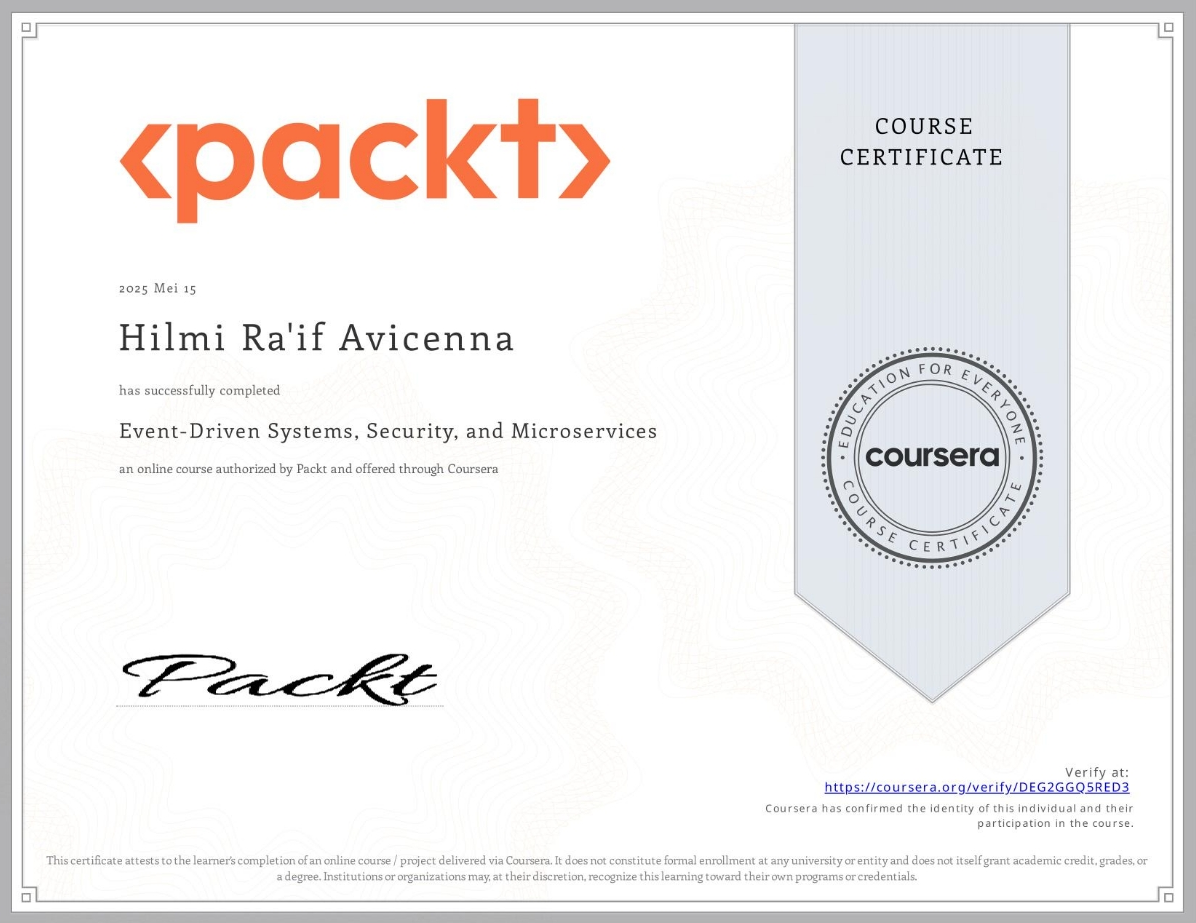The width and height of the screenshot is (1196, 923).
Task: Click the 'coursera' wordmark inside the seal
Action: [931, 456]
